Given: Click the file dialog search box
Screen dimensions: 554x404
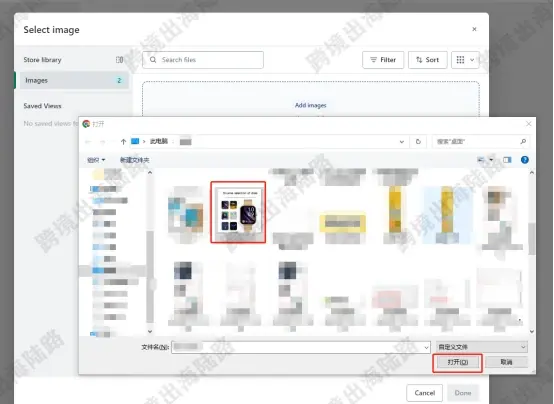Looking at the screenshot, I should (481, 141).
